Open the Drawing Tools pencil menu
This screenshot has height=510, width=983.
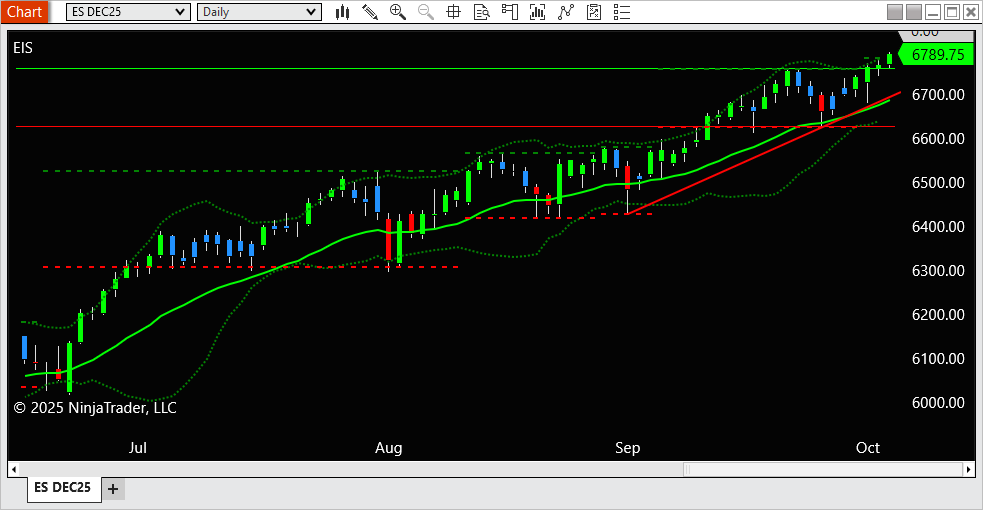click(x=370, y=12)
